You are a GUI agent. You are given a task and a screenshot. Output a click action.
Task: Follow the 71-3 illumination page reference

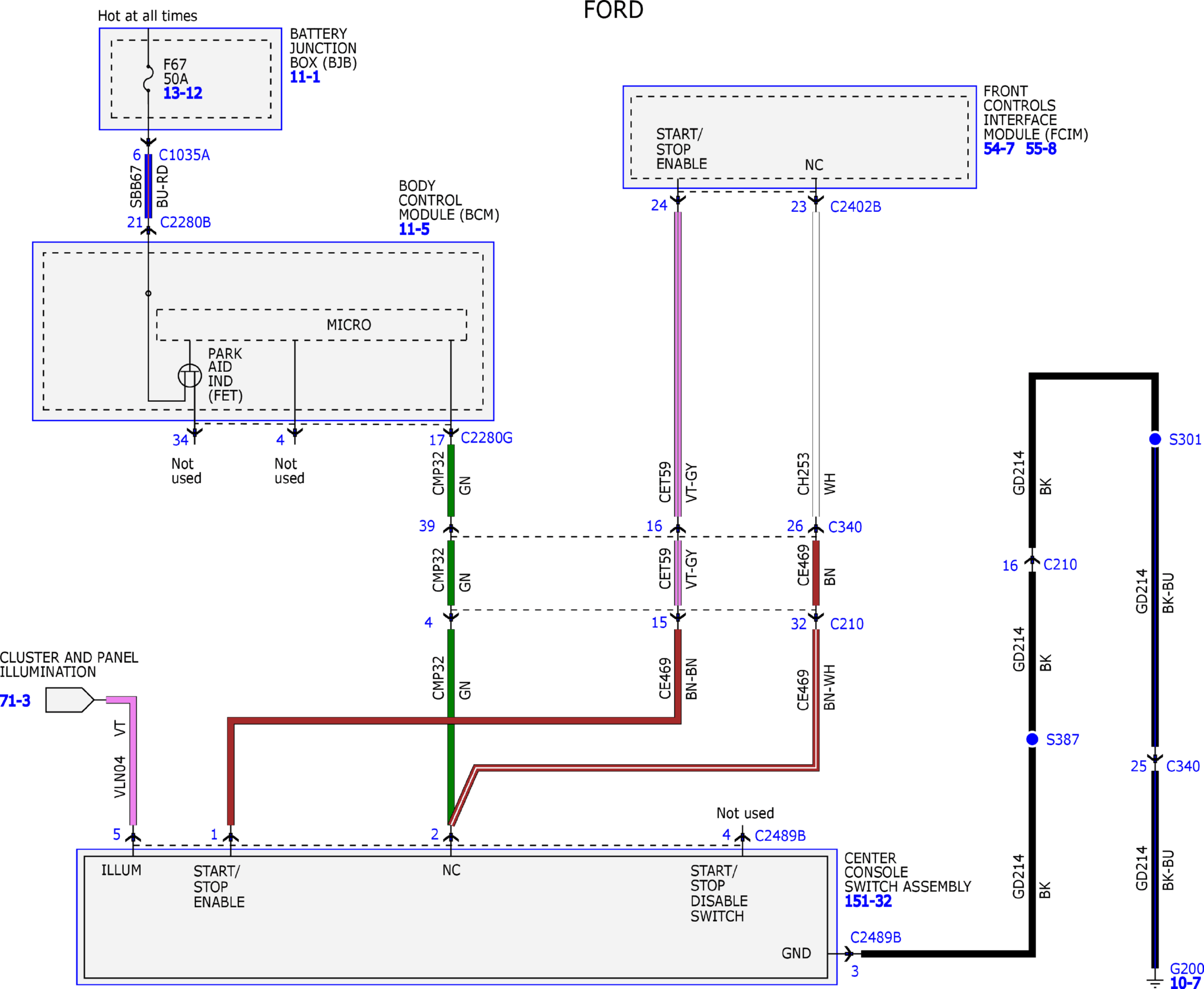click(15, 701)
